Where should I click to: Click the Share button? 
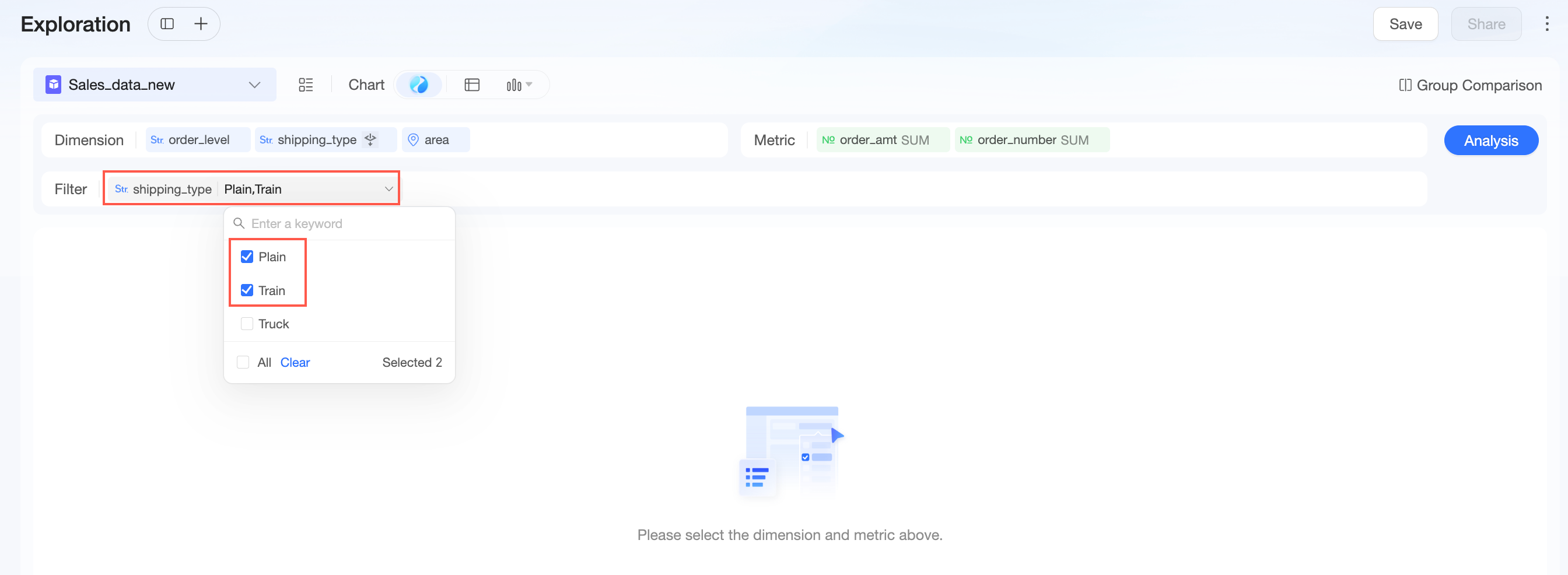pos(1486,24)
